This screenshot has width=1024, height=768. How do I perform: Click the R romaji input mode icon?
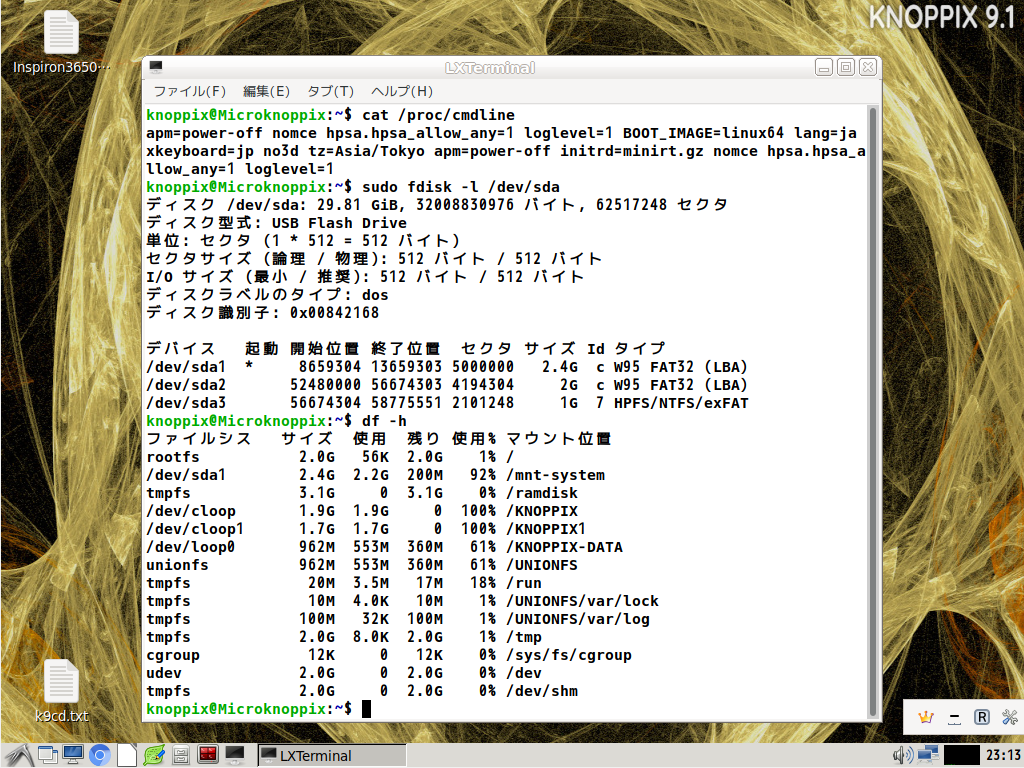(x=982, y=718)
